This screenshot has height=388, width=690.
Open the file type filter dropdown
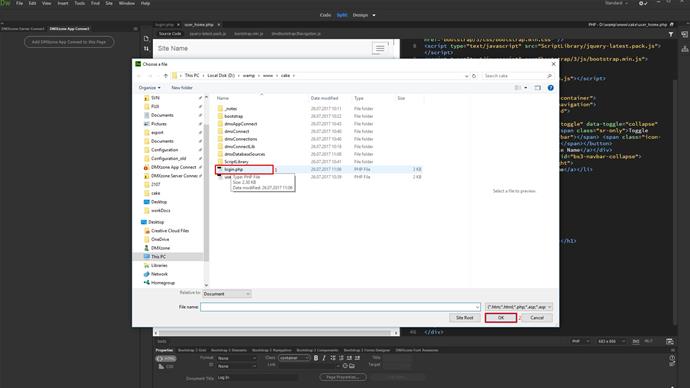[x=519, y=307]
